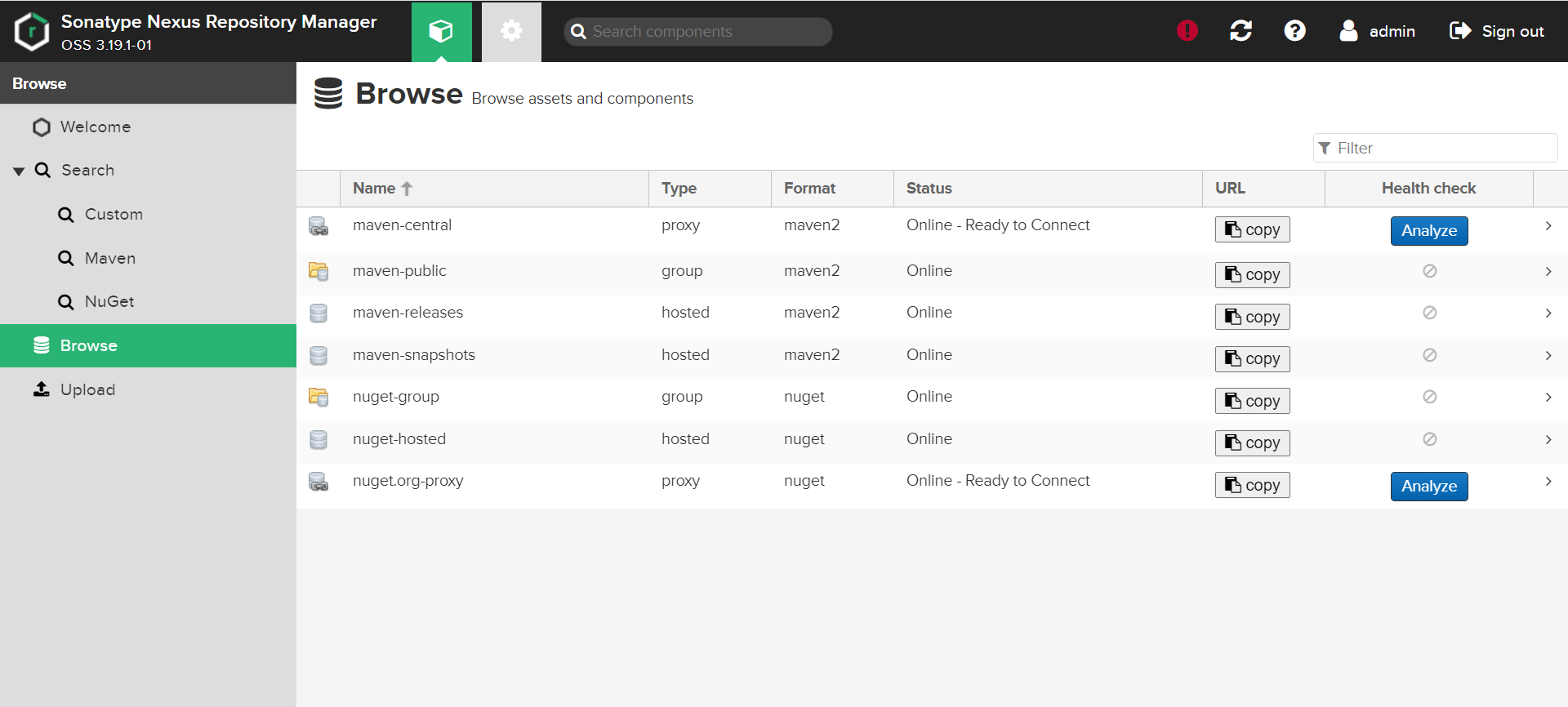
Task: Click the nuget.org-proxy repository icon
Action: 318,482
